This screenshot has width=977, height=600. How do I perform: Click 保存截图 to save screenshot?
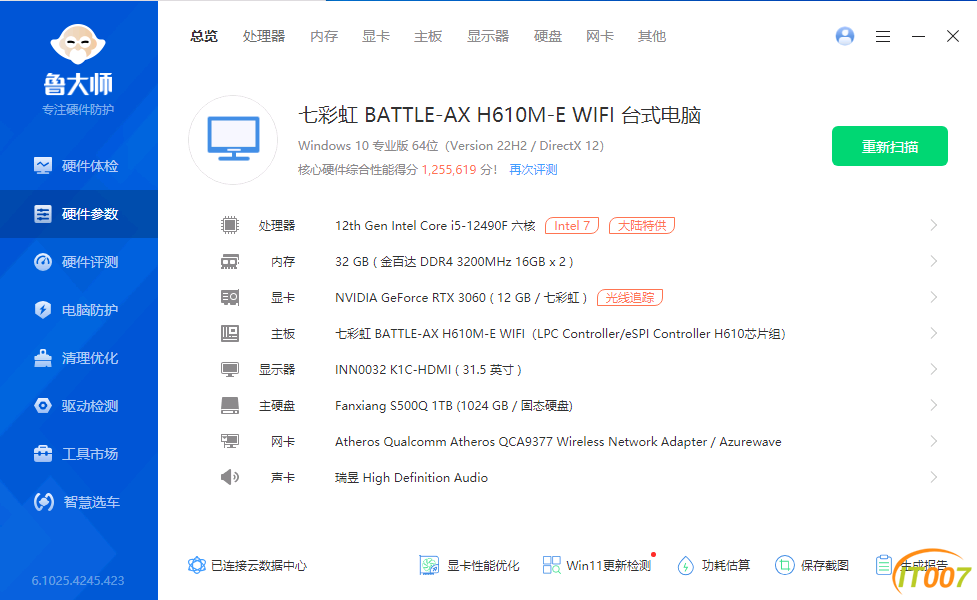[812, 565]
